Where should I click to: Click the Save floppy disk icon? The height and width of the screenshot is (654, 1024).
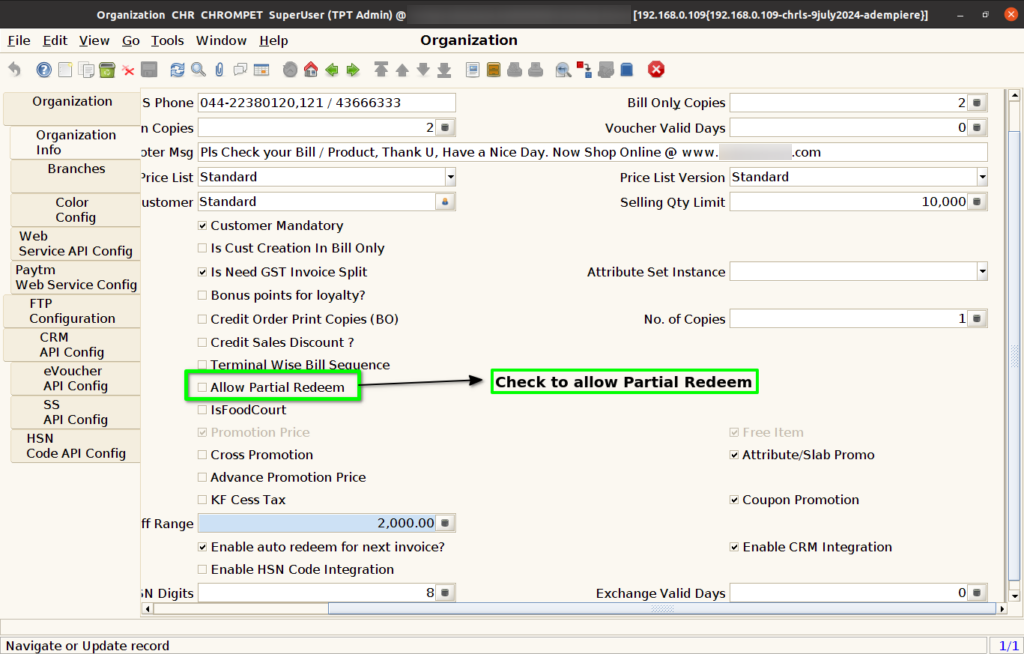tap(150, 69)
